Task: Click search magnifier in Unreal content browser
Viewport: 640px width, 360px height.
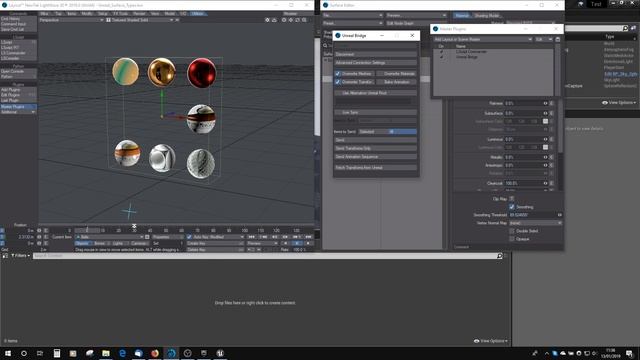Action: (500, 256)
